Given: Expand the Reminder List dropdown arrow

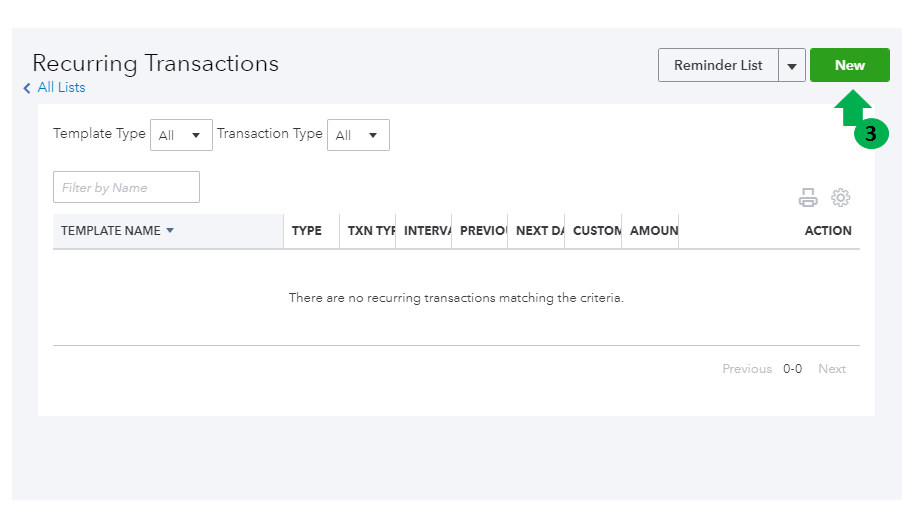Looking at the screenshot, I should tap(792, 66).
